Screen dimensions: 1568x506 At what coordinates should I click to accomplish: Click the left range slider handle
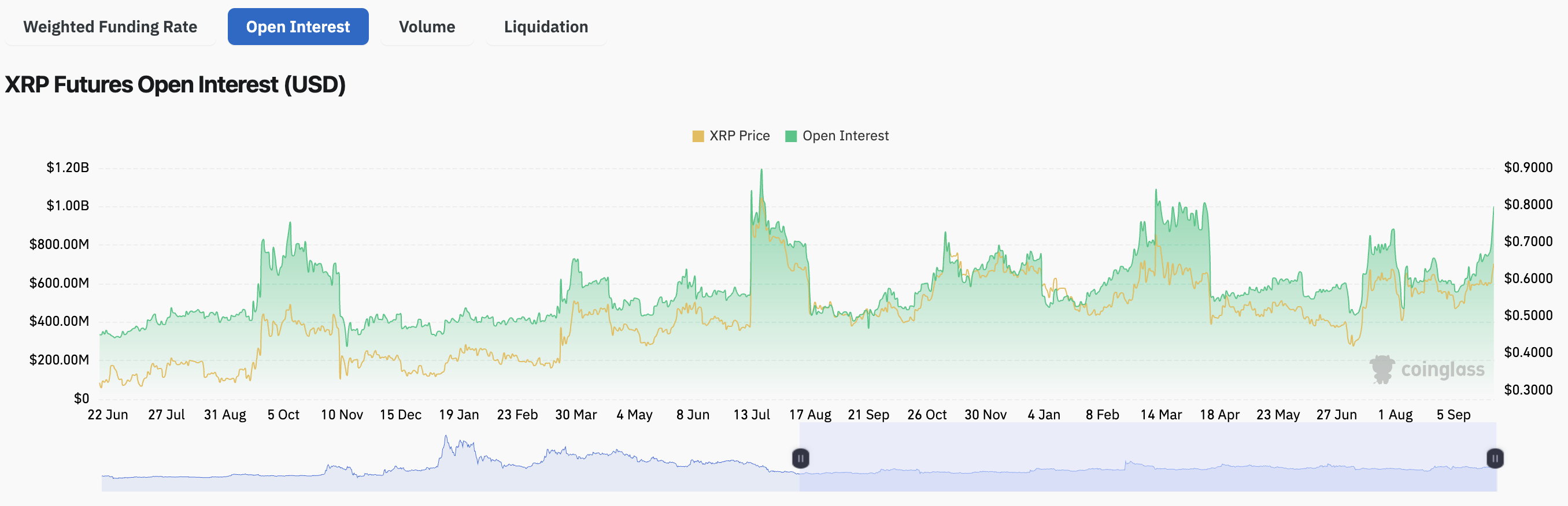click(x=800, y=458)
